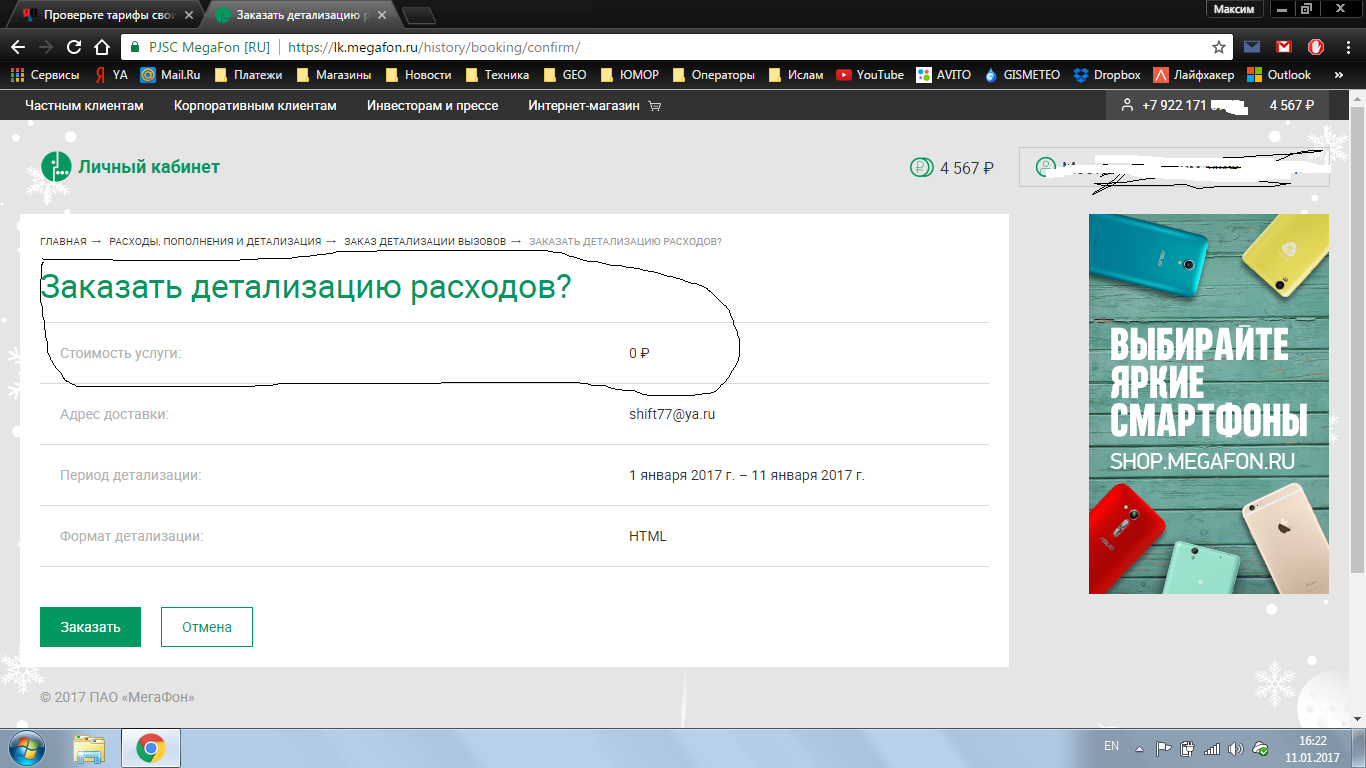Open Корпоративным клиентам menu item
The height and width of the screenshot is (768, 1366).
[x=255, y=105]
